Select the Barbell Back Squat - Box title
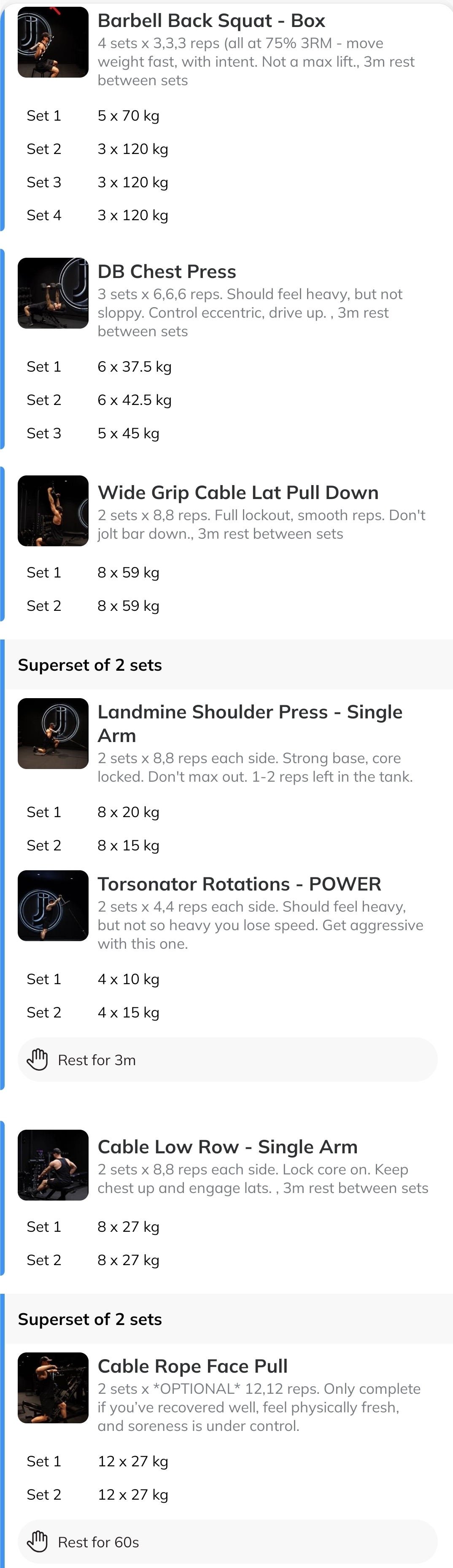The height and width of the screenshot is (1568, 453). click(211, 20)
